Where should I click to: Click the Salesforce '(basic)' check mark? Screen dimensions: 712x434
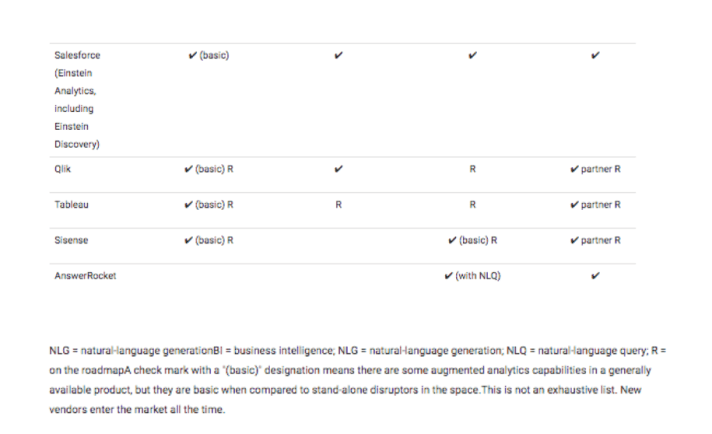tap(191, 55)
